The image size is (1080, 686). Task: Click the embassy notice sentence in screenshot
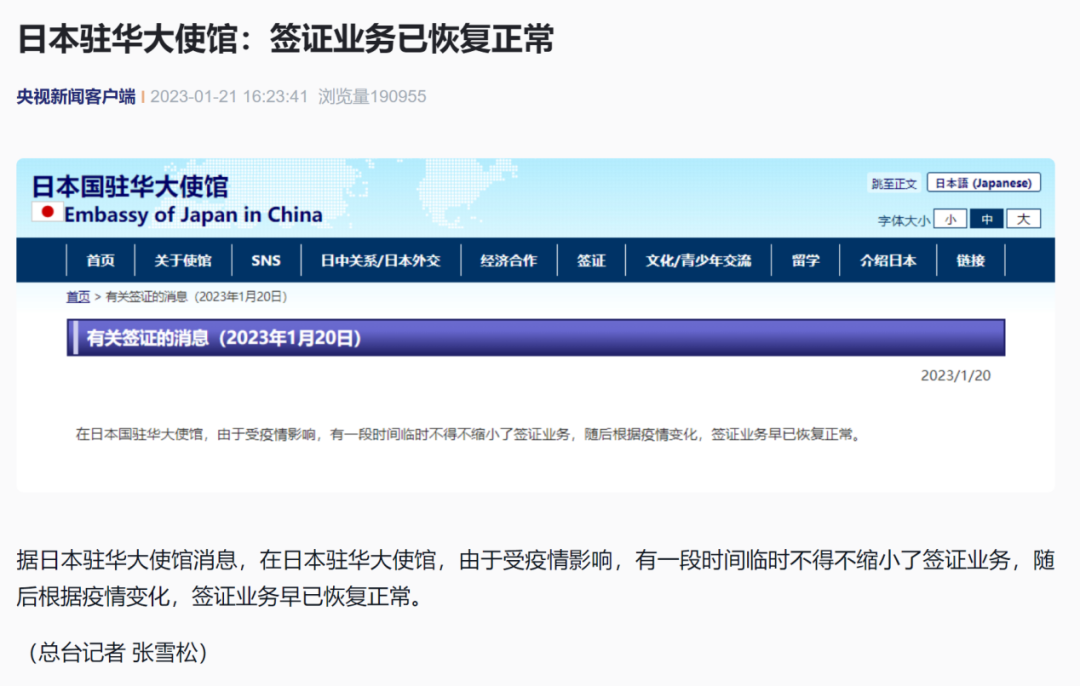[468, 435]
